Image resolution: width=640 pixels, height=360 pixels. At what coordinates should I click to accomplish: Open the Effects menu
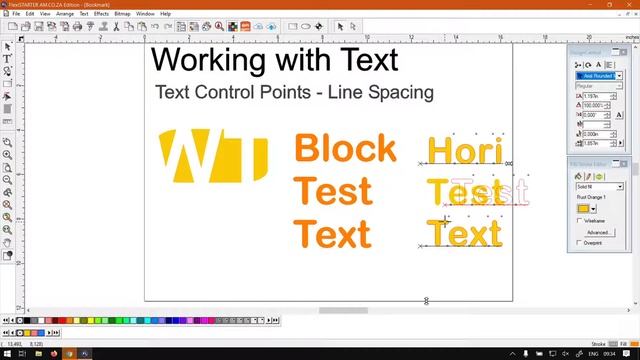coord(101,14)
